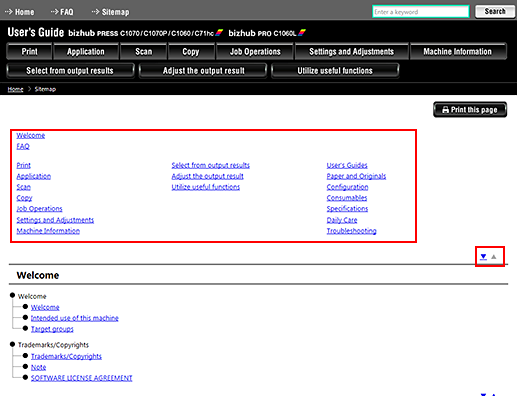Open the Application sitemap link
The height and width of the screenshot is (396, 517).
(x=34, y=176)
